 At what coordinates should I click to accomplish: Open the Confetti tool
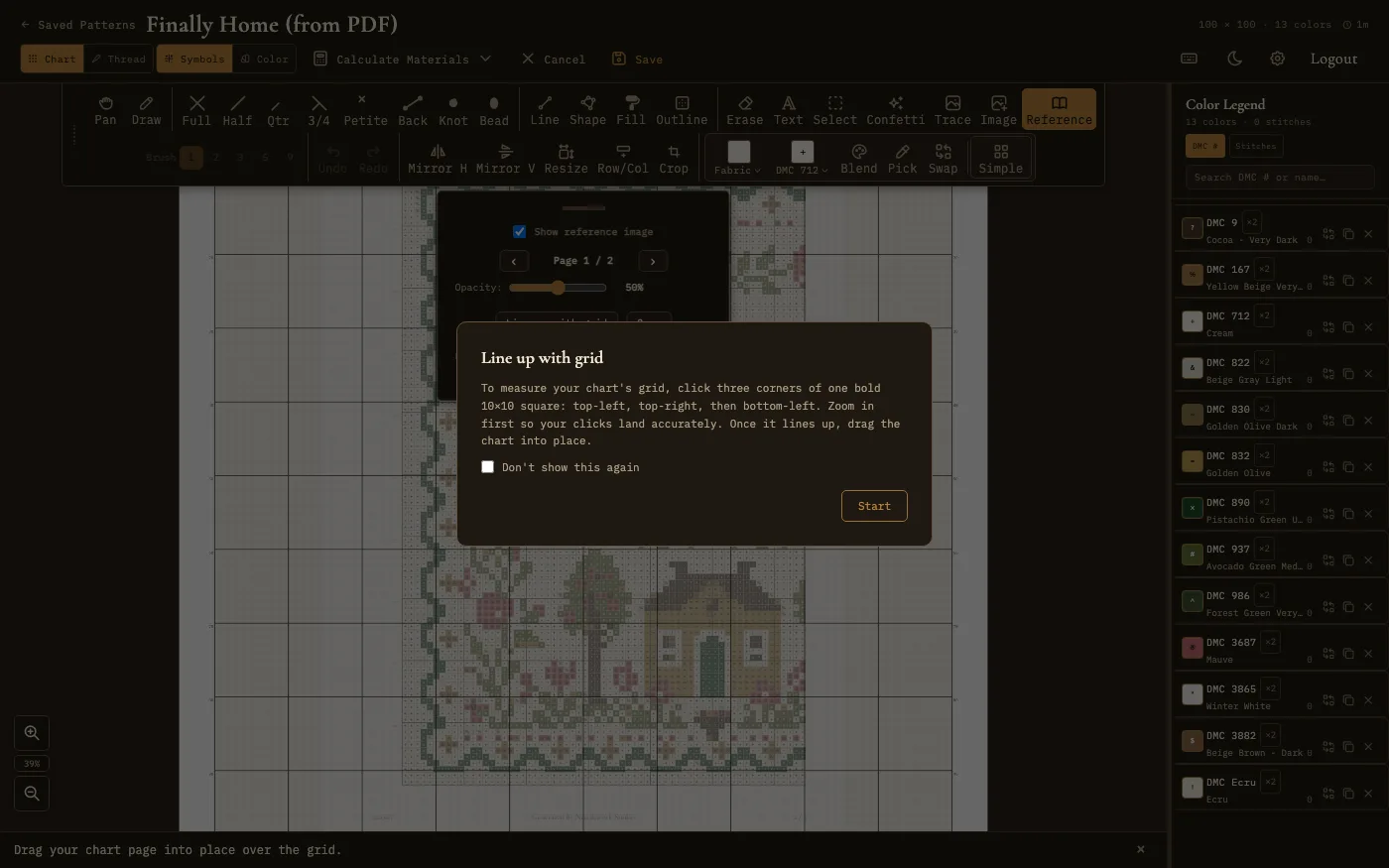click(x=896, y=110)
